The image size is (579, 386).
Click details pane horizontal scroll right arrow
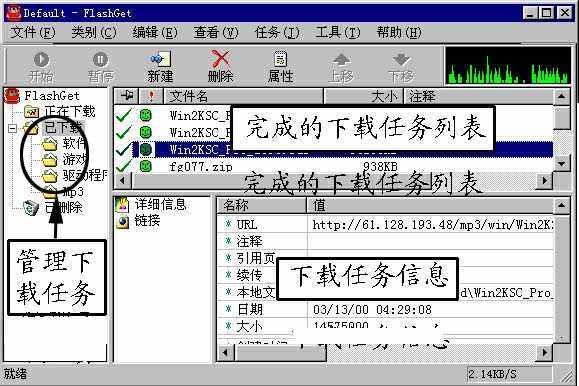coord(545,352)
